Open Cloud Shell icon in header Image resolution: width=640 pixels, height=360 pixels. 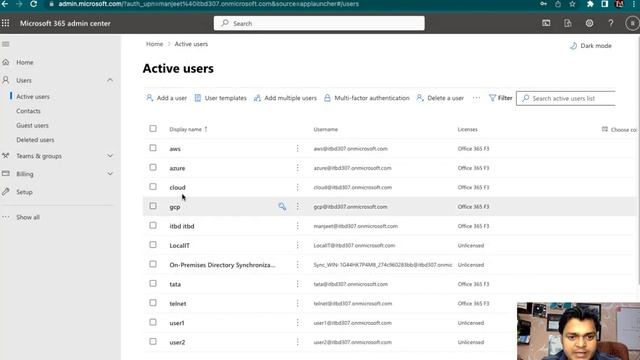[x=546, y=23]
